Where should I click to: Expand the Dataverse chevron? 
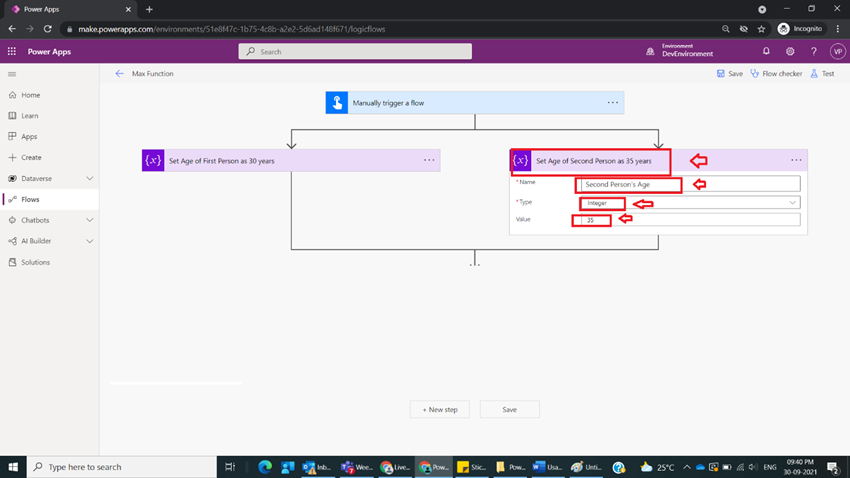89,178
